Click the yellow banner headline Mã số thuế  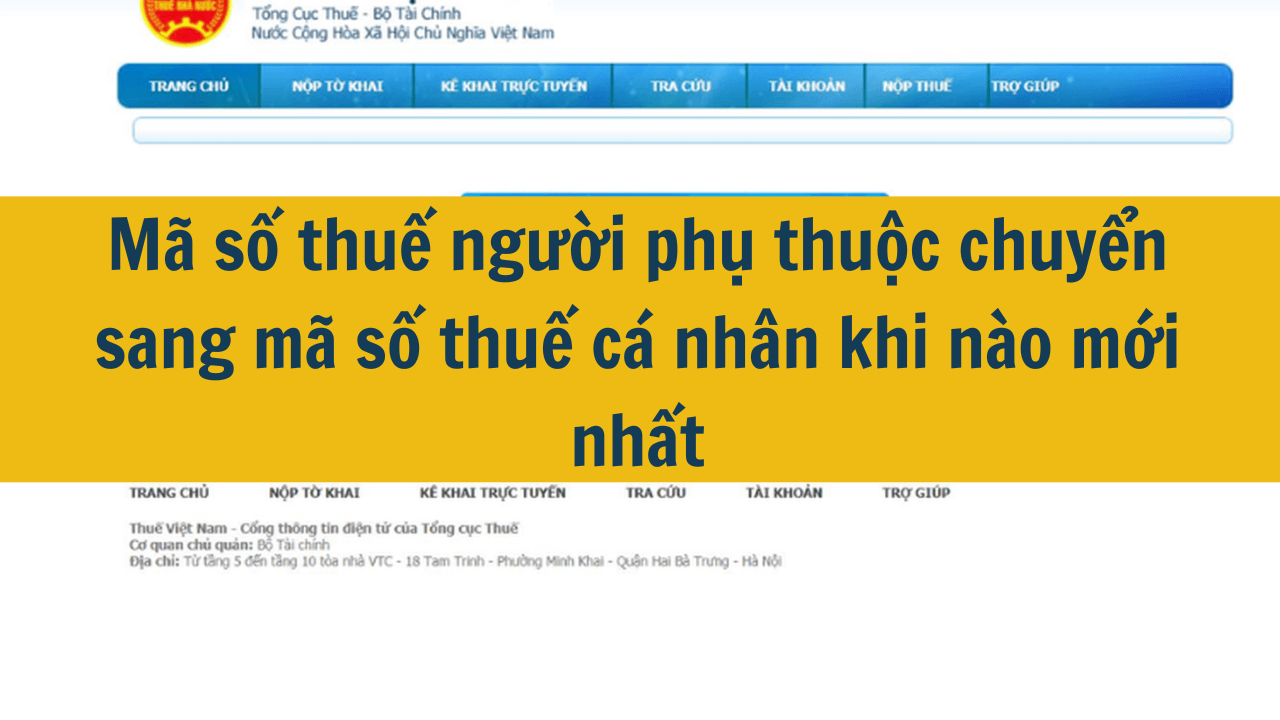pyautogui.click(x=639, y=340)
